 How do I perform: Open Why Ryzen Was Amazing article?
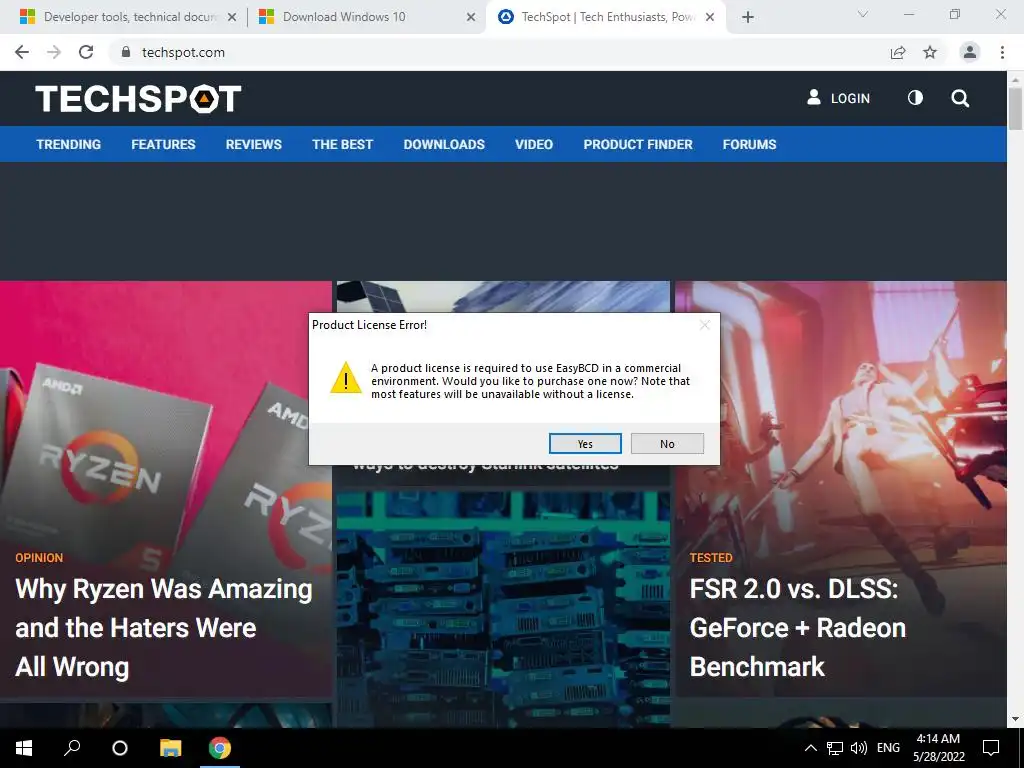tap(163, 628)
